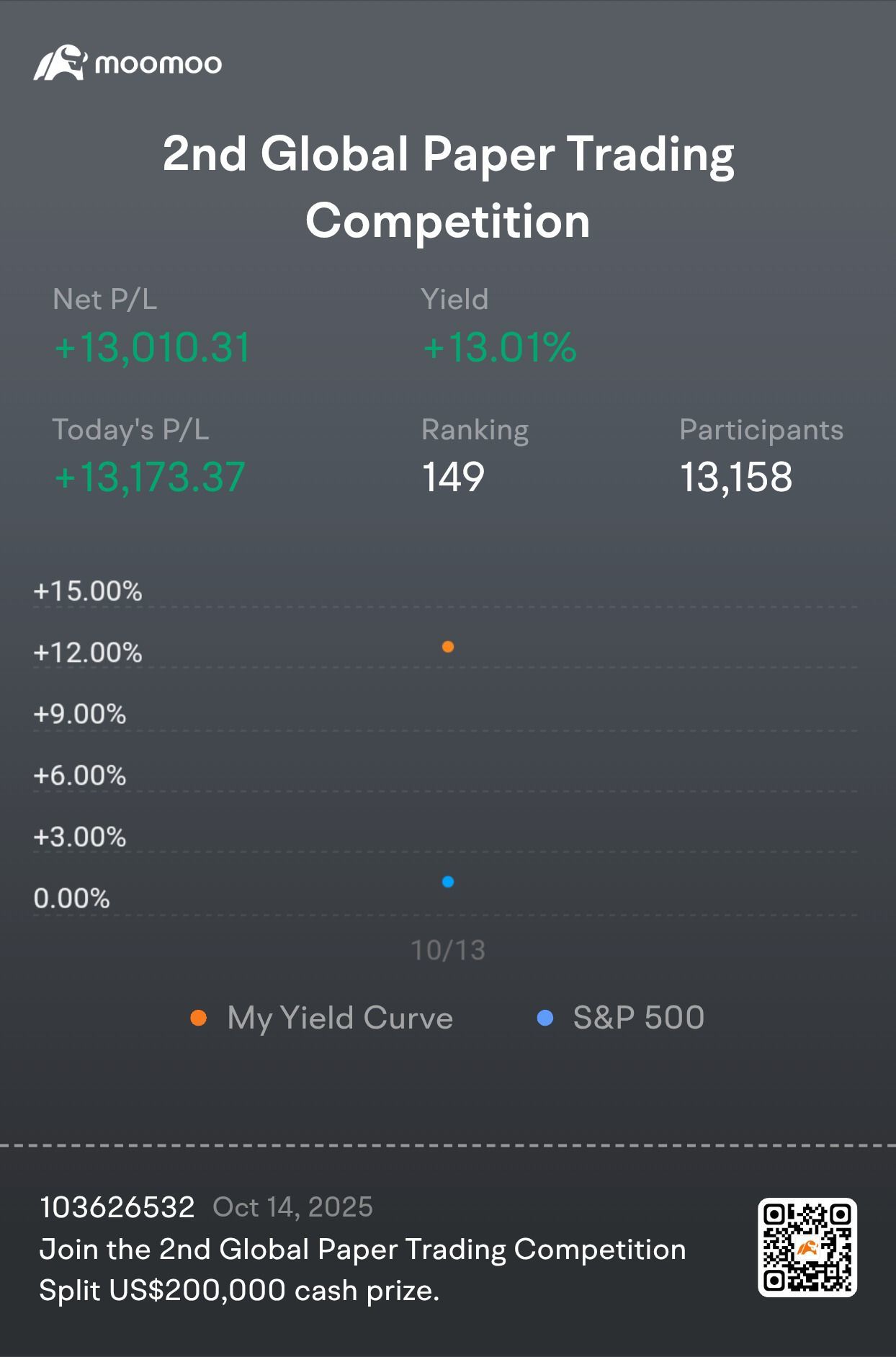Click the Yield value +13.01%
The height and width of the screenshot is (1357, 896).
point(499,348)
